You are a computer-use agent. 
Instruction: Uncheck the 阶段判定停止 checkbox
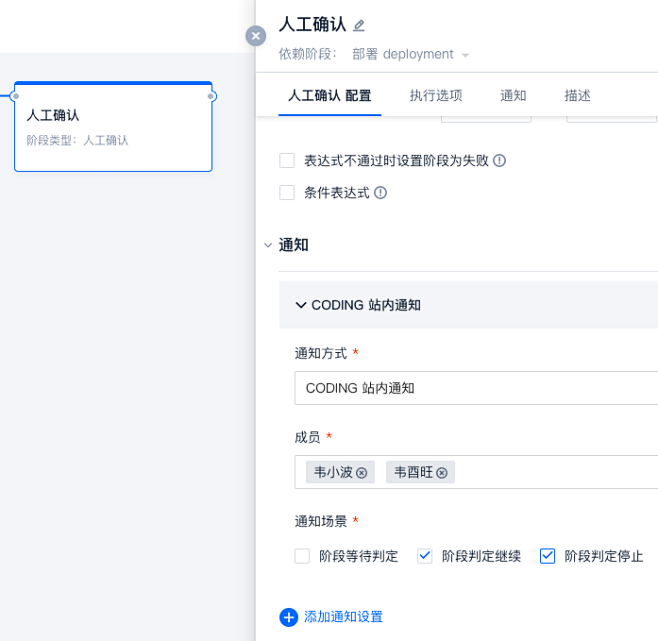pos(547,556)
